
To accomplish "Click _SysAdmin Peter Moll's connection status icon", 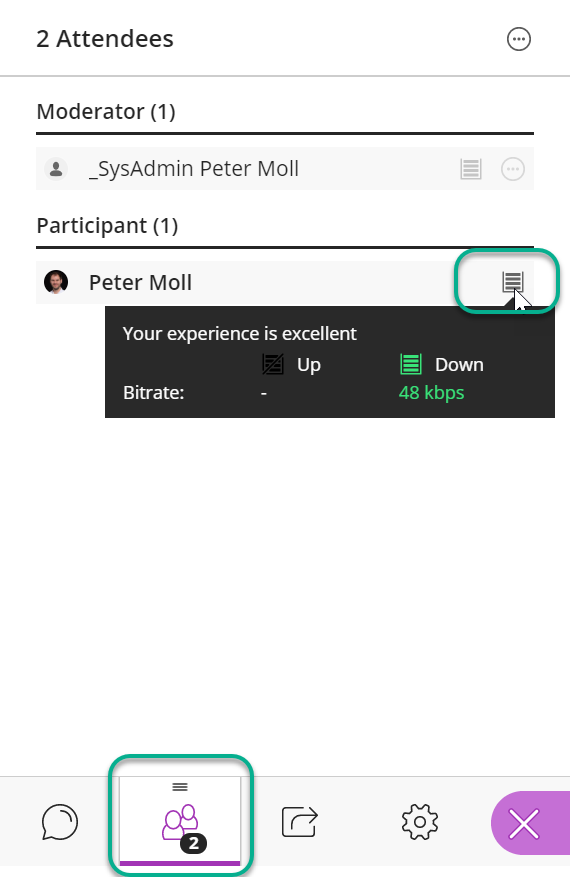I will tap(470, 169).
